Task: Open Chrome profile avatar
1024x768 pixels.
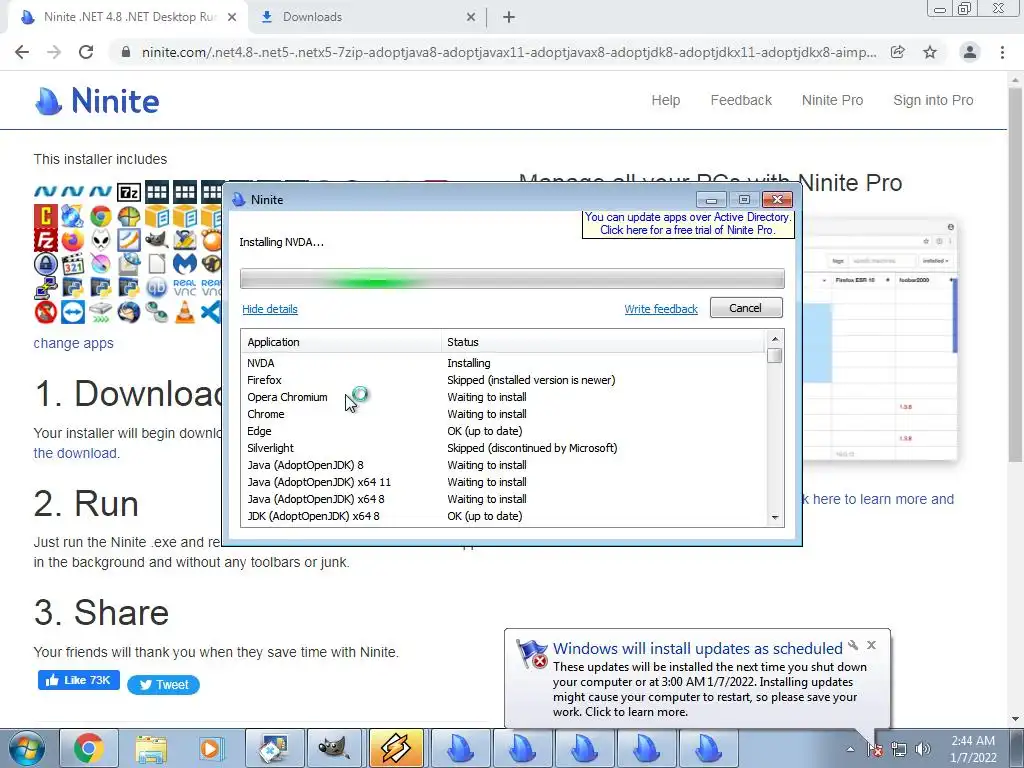Action: (x=970, y=52)
